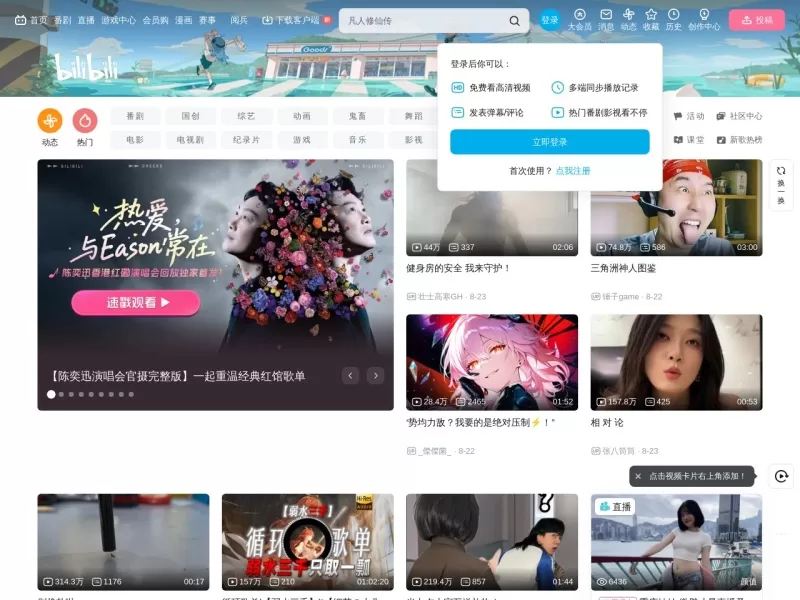800x600 pixels.
Task: Open the 番剧 menu item
Action: [62, 19]
